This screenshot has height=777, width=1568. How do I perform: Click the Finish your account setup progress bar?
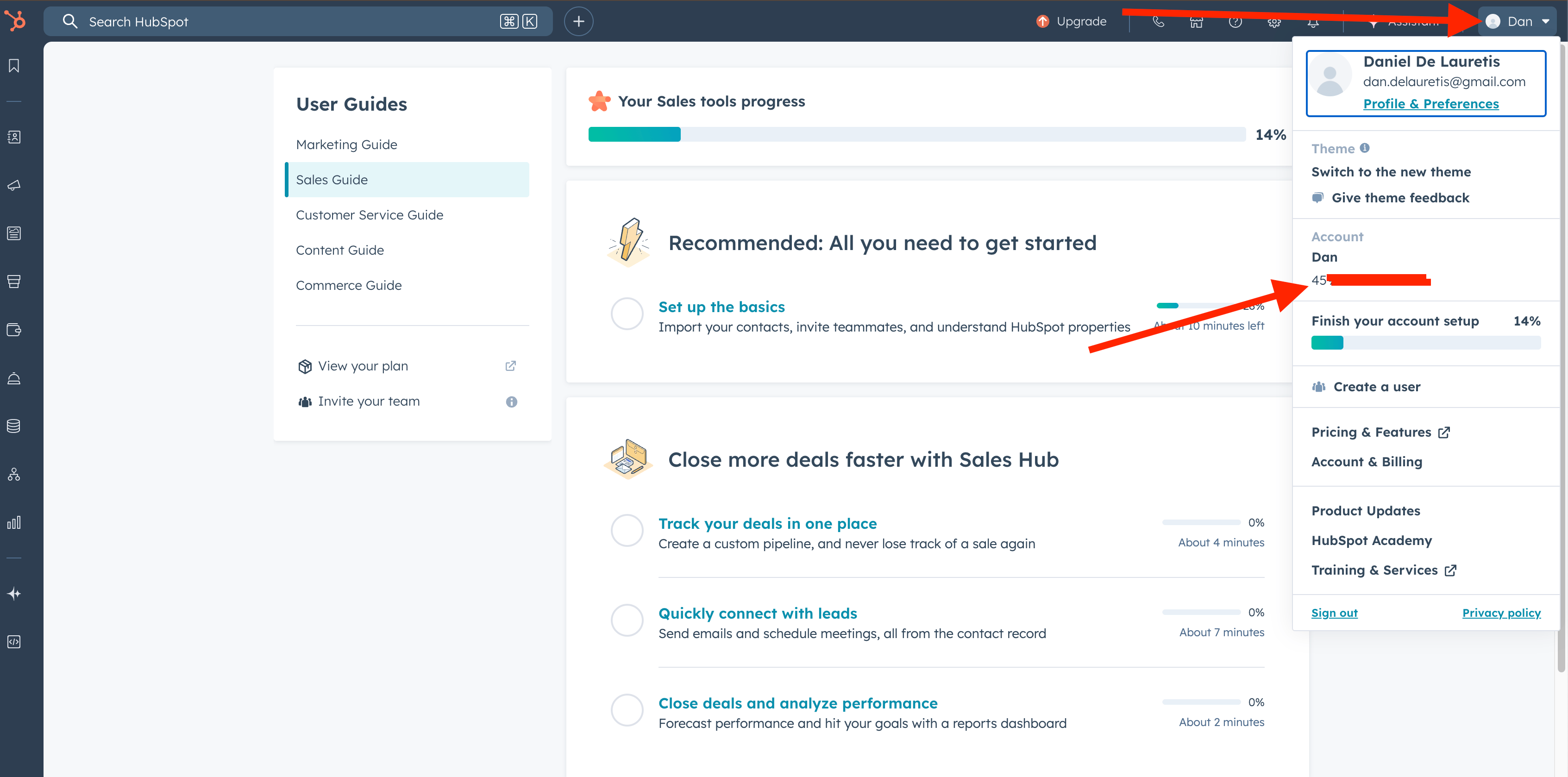pyautogui.click(x=1425, y=343)
